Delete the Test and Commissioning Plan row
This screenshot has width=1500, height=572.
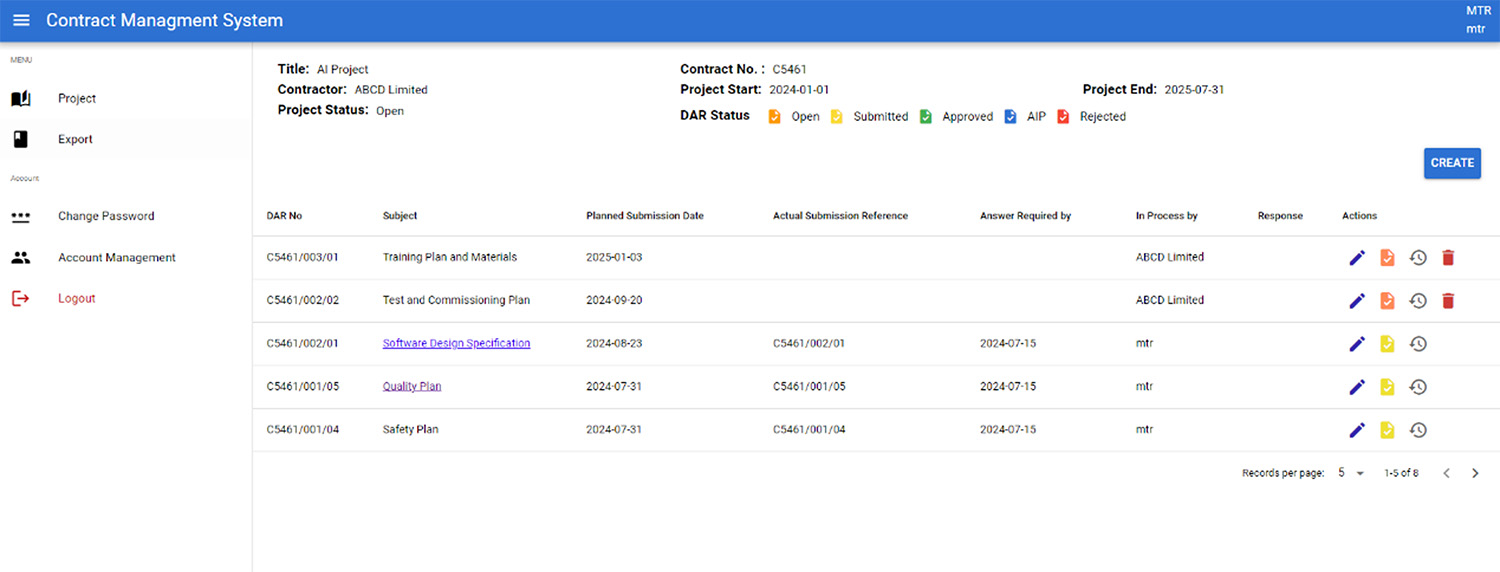[x=1448, y=301]
